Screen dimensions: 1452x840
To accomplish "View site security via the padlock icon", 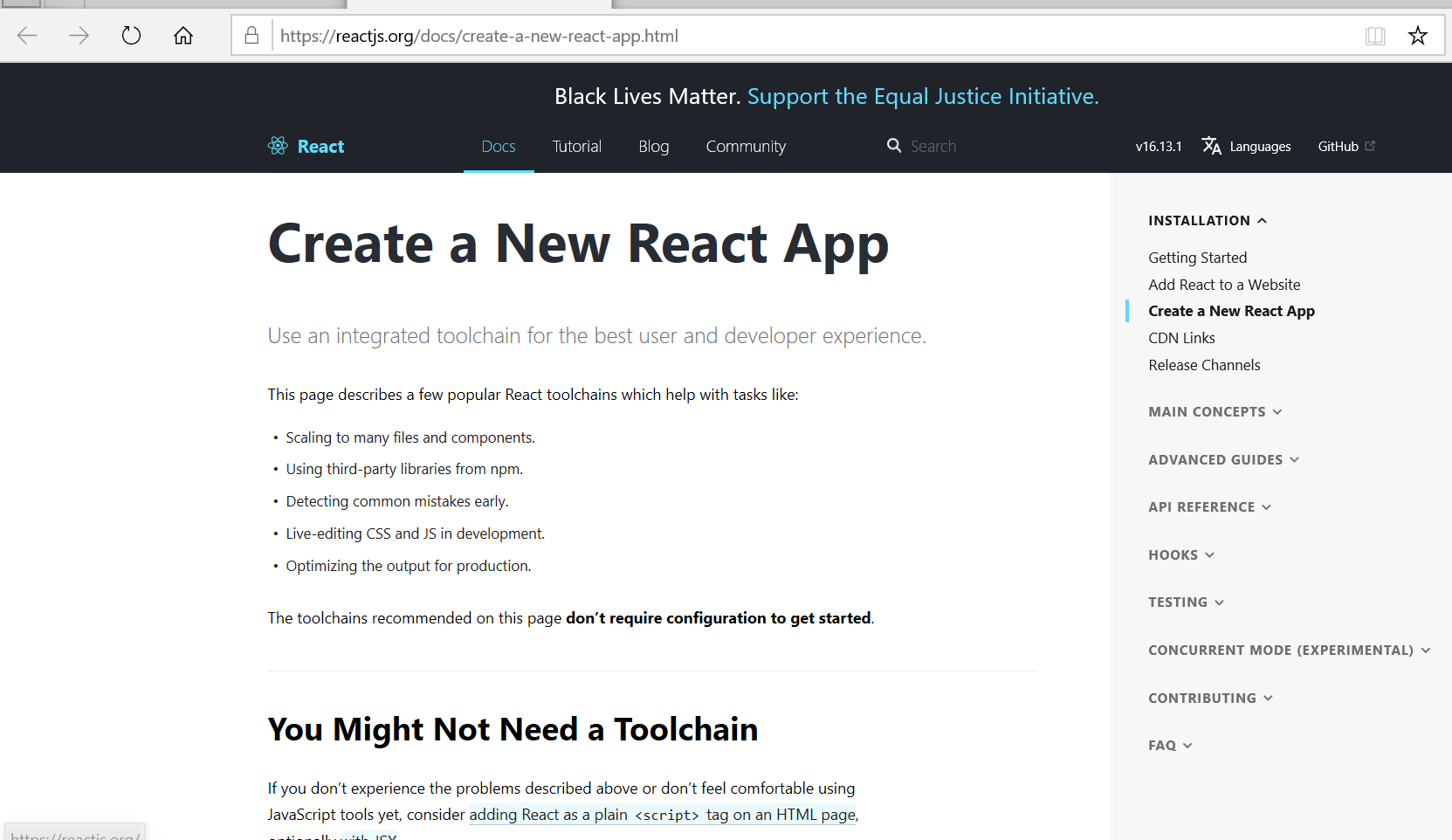I will pyautogui.click(x=251, y=36).
